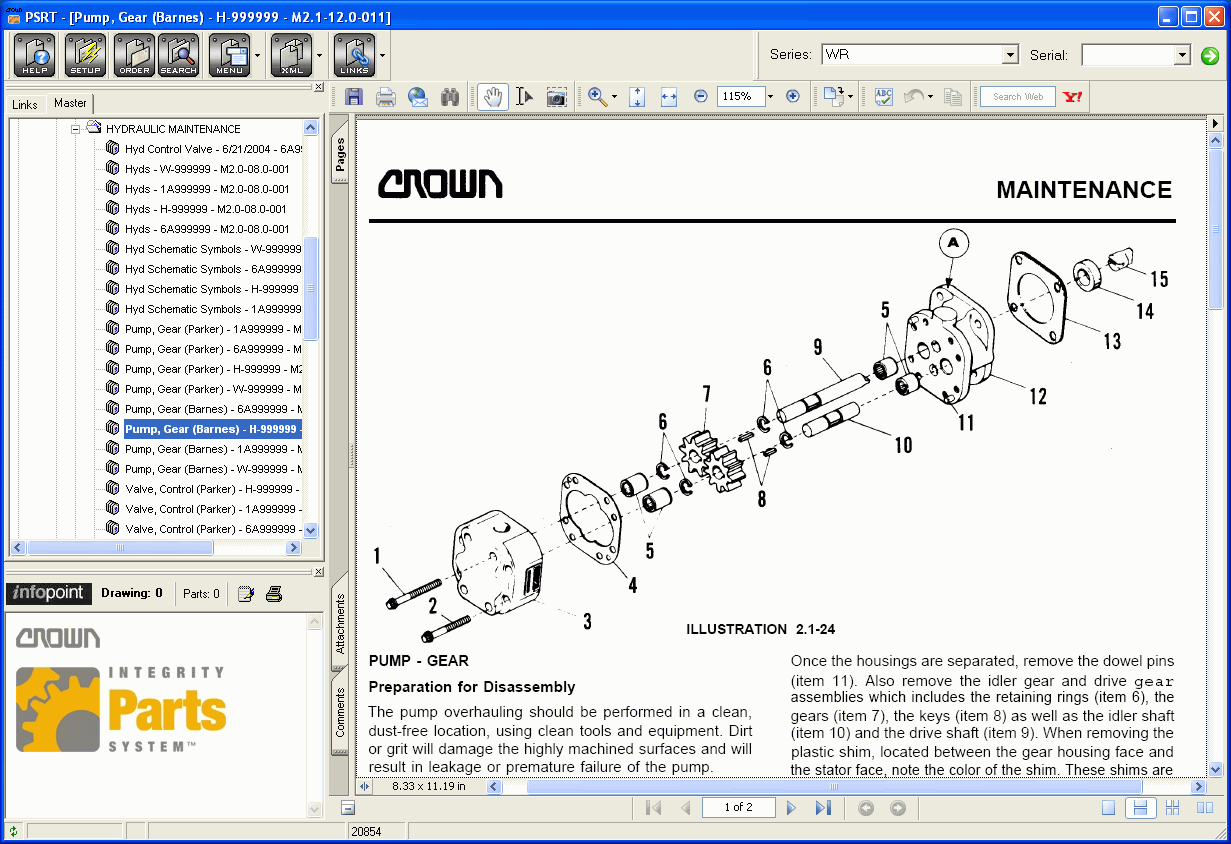Viewport: 1231px width, 844px height.
Task: Select Pump, Gear (Parker) - 1A999999 item
Action: point(213,329)
